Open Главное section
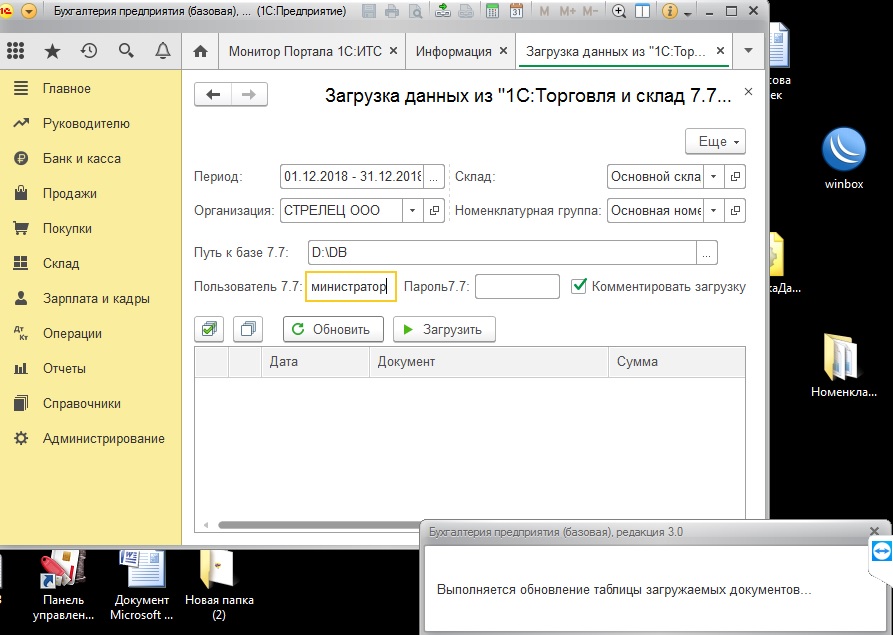The width and height of the screenshot is (893, 635). tap(91, 88)
